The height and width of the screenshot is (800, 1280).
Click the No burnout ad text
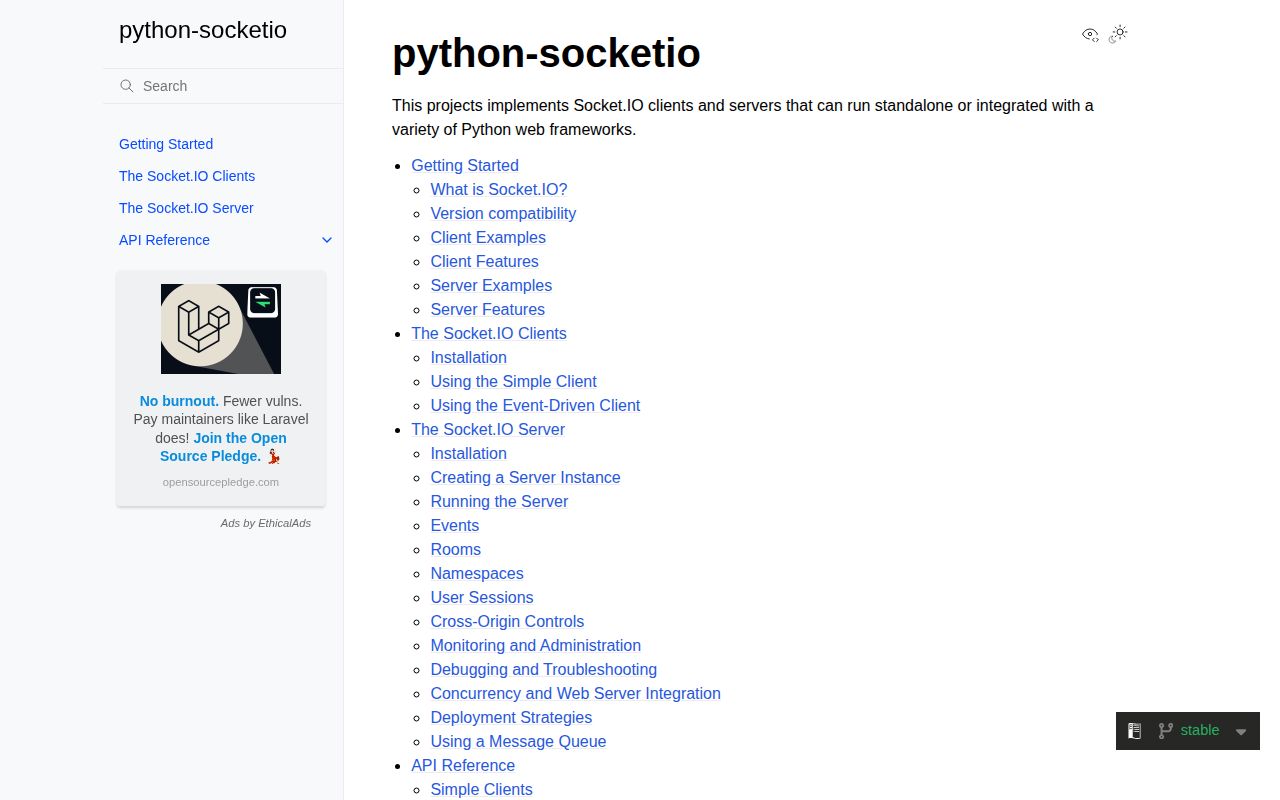(179, 401)
